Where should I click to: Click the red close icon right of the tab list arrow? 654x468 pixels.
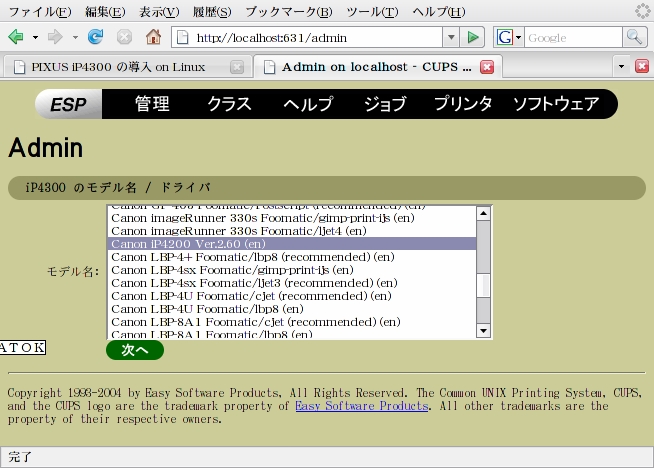coord(641,66)
